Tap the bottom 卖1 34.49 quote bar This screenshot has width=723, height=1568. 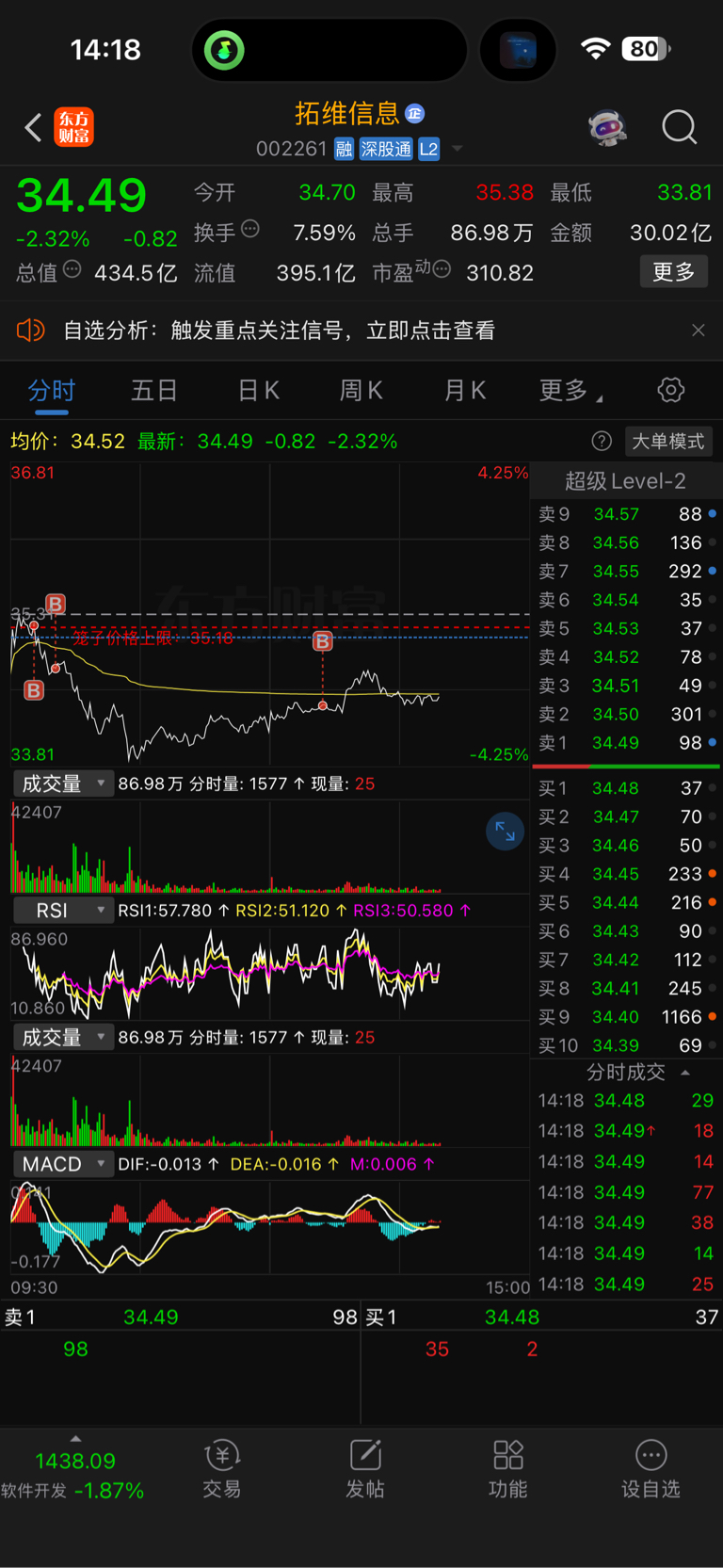coord(180,1317)
